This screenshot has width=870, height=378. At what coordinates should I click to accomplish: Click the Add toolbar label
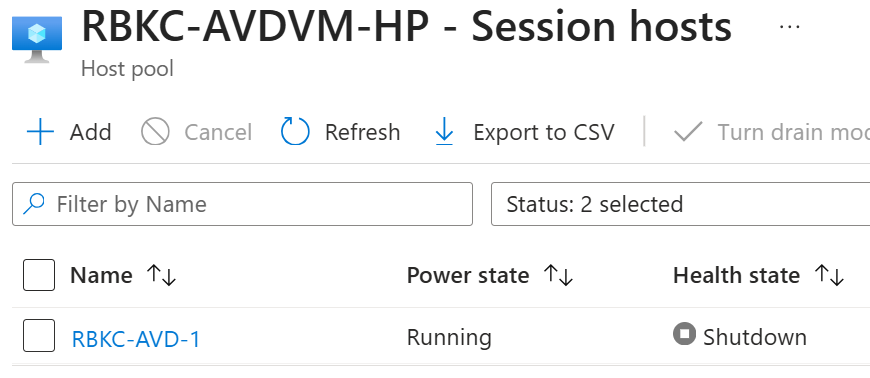(x=90, y=132)
